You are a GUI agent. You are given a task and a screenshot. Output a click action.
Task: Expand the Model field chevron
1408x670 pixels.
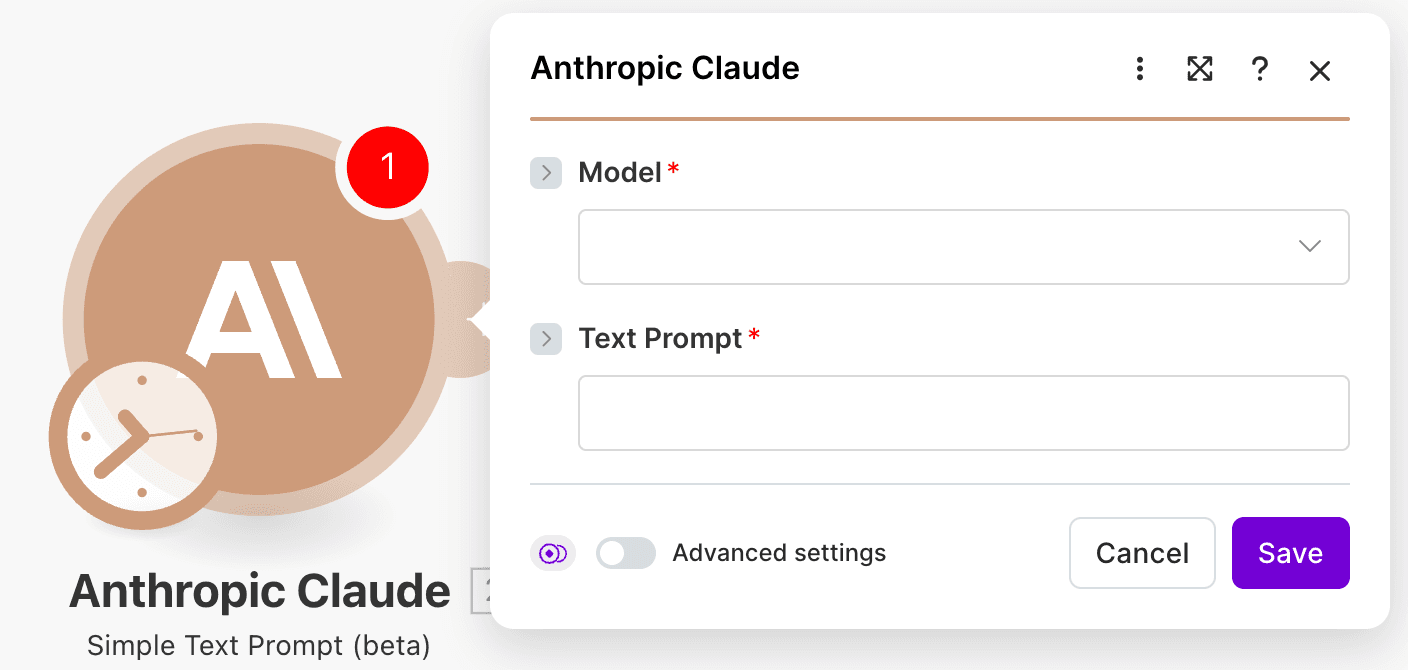(546, 172)
